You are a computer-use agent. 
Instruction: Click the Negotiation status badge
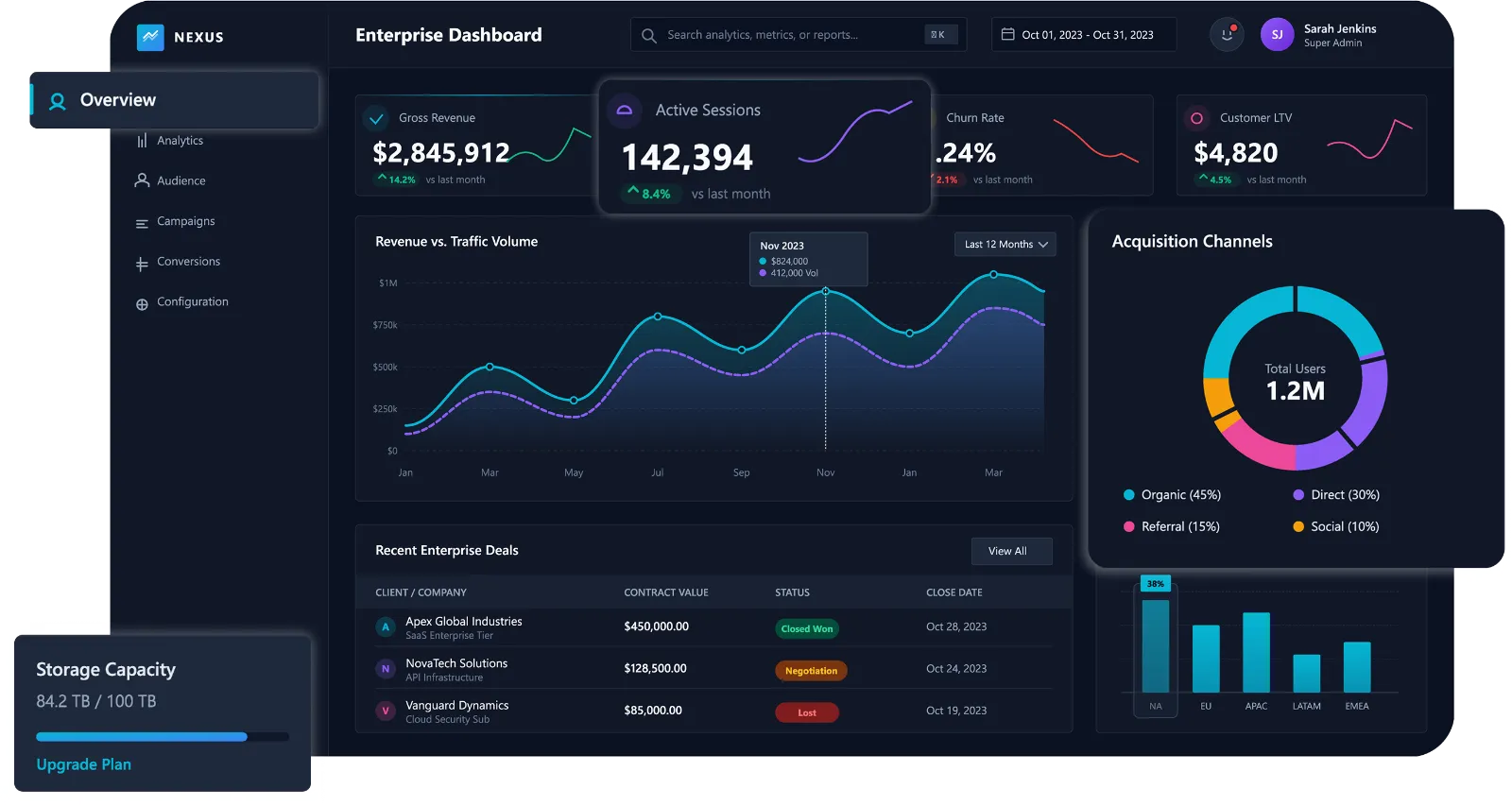click(x=811, y=671)
